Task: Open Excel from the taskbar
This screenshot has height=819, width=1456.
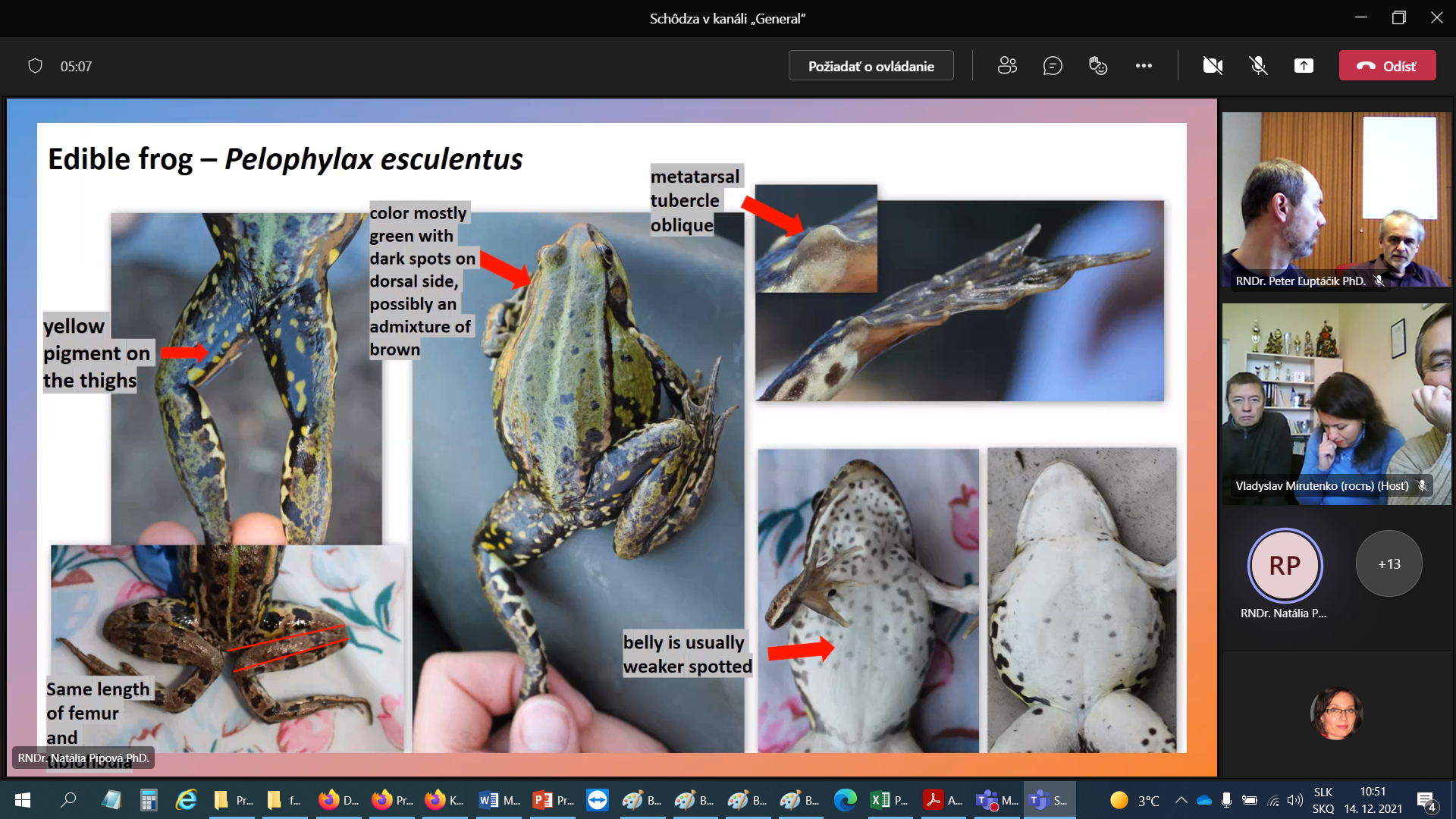Action: 890,800
